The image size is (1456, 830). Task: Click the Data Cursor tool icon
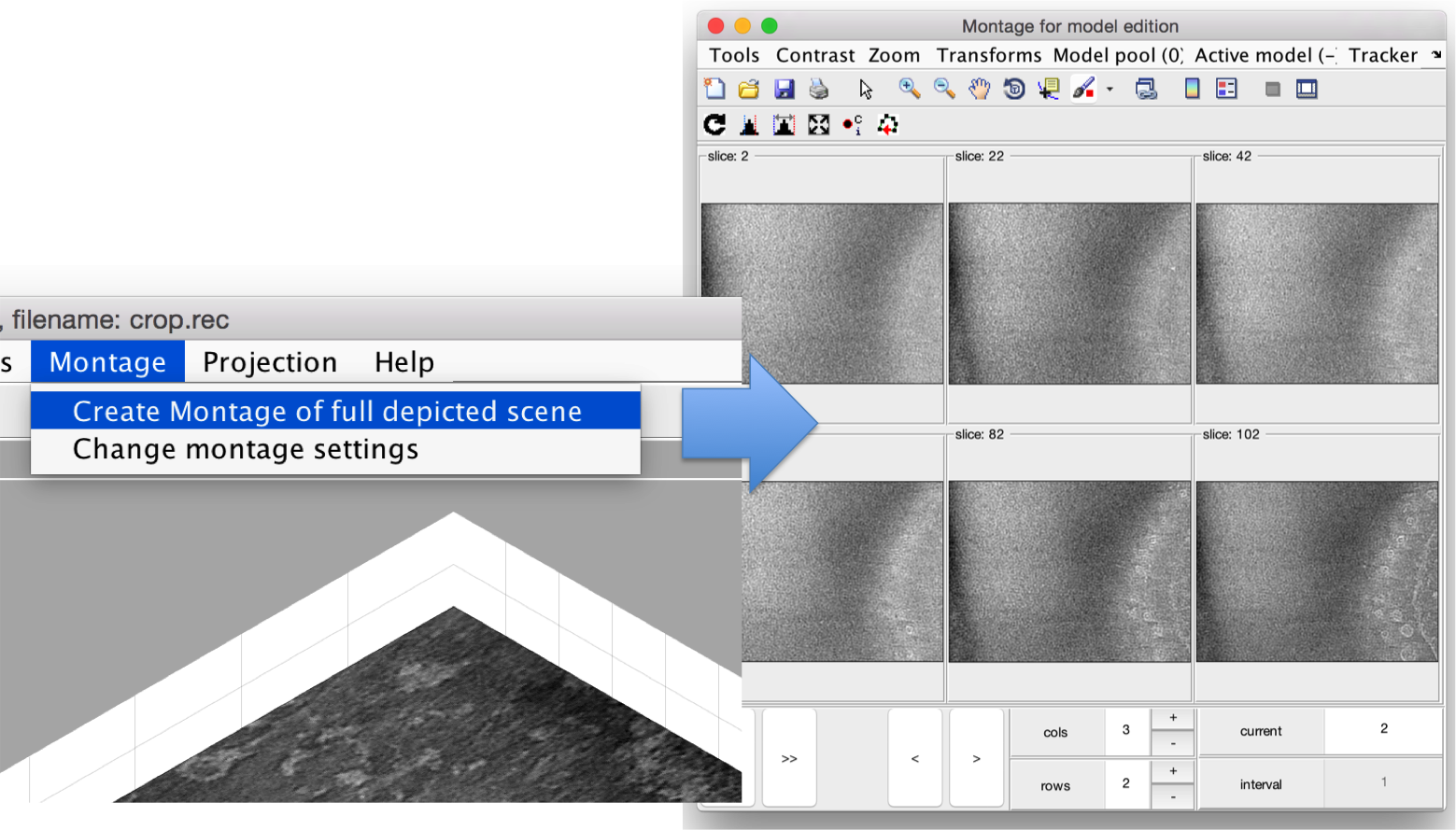[1049, 89]
